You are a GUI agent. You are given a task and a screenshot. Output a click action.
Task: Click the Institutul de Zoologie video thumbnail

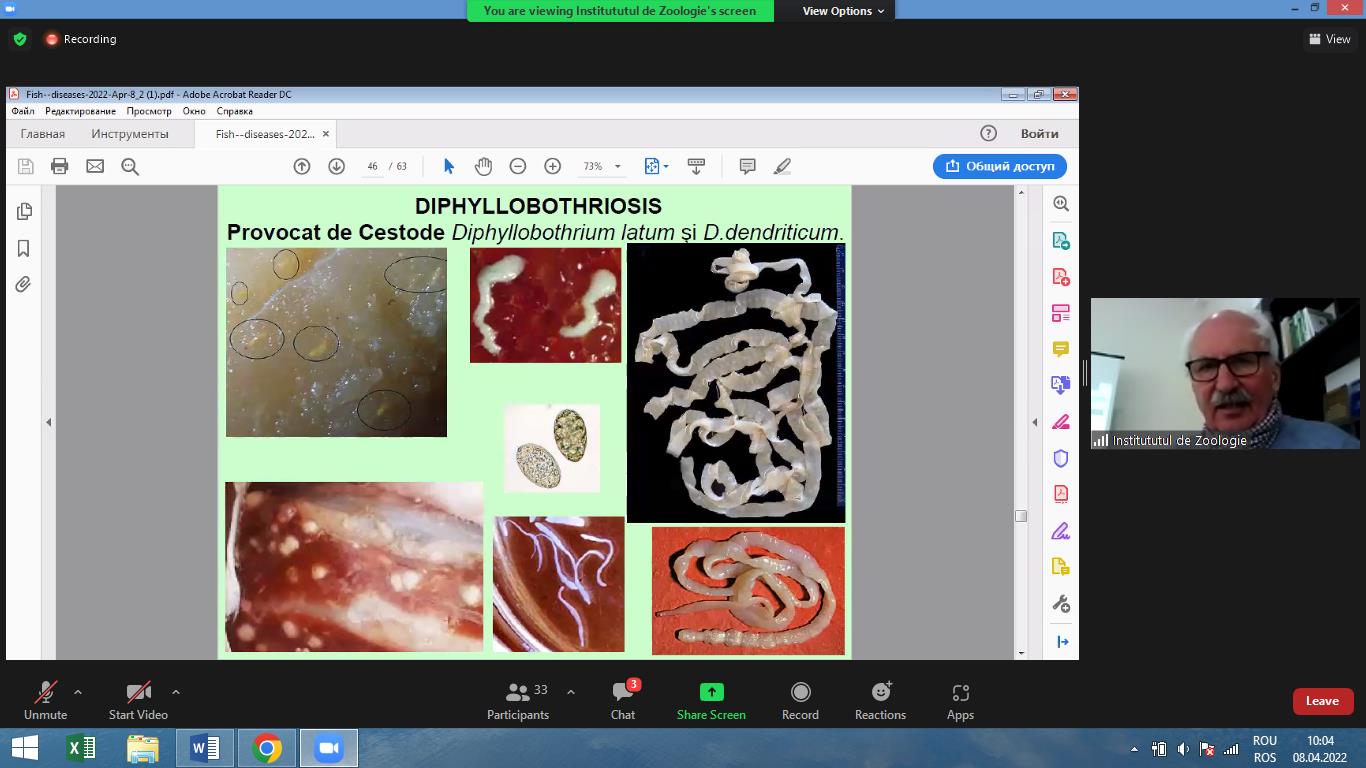pos(1225,373)
